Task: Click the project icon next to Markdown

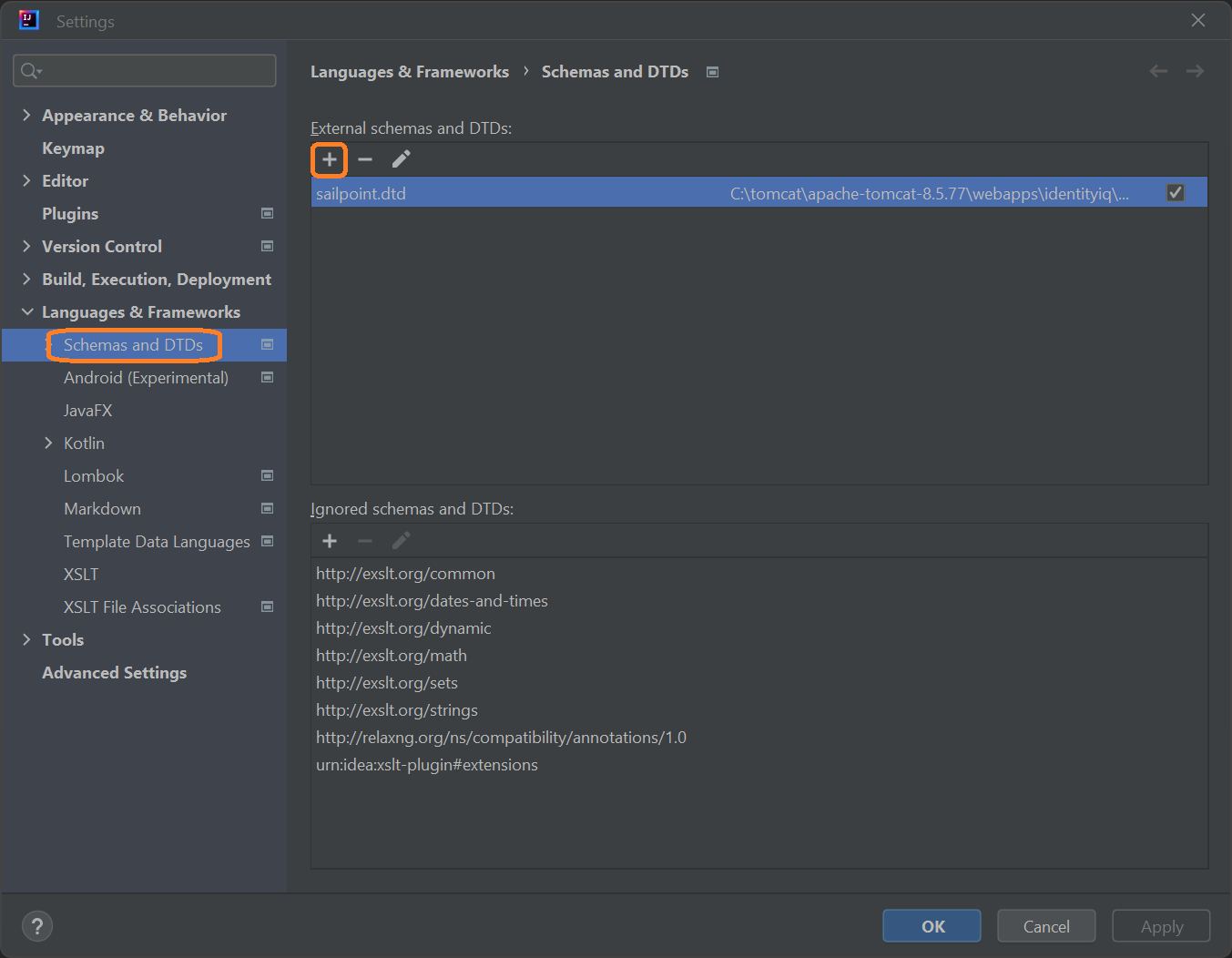Action: click(268, 508)
